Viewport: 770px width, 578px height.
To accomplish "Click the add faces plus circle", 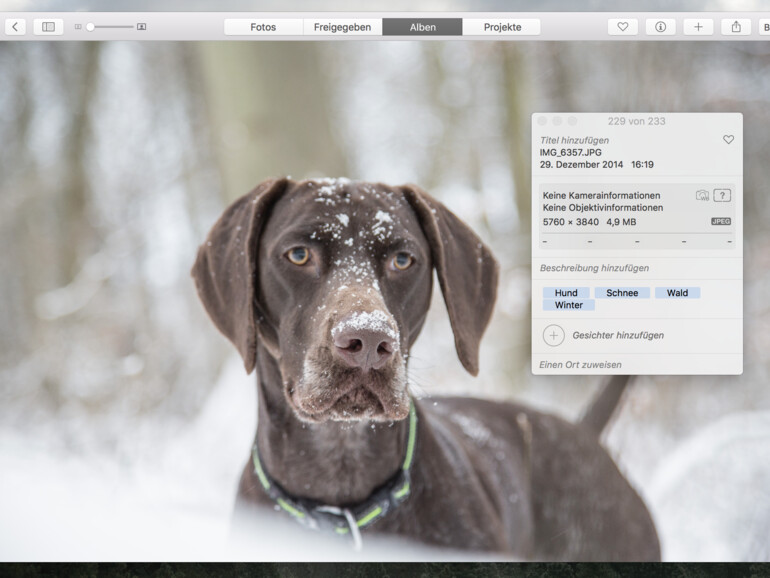I will pos(554,335).
